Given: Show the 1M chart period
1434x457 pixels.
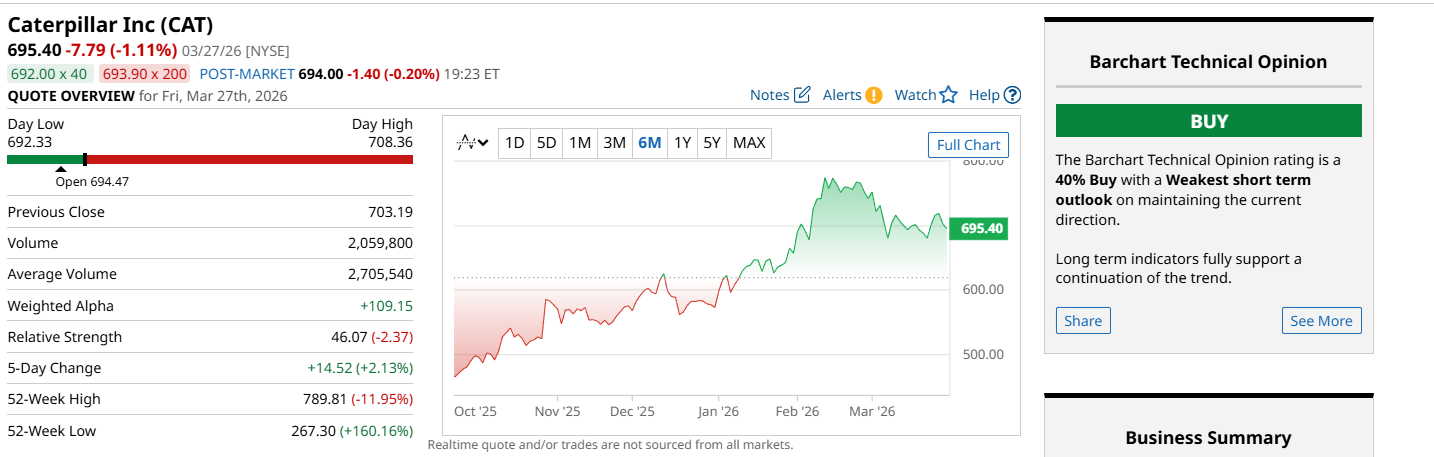Looking at the screenshot, I should pyautogui.click(x=580, y=143).
